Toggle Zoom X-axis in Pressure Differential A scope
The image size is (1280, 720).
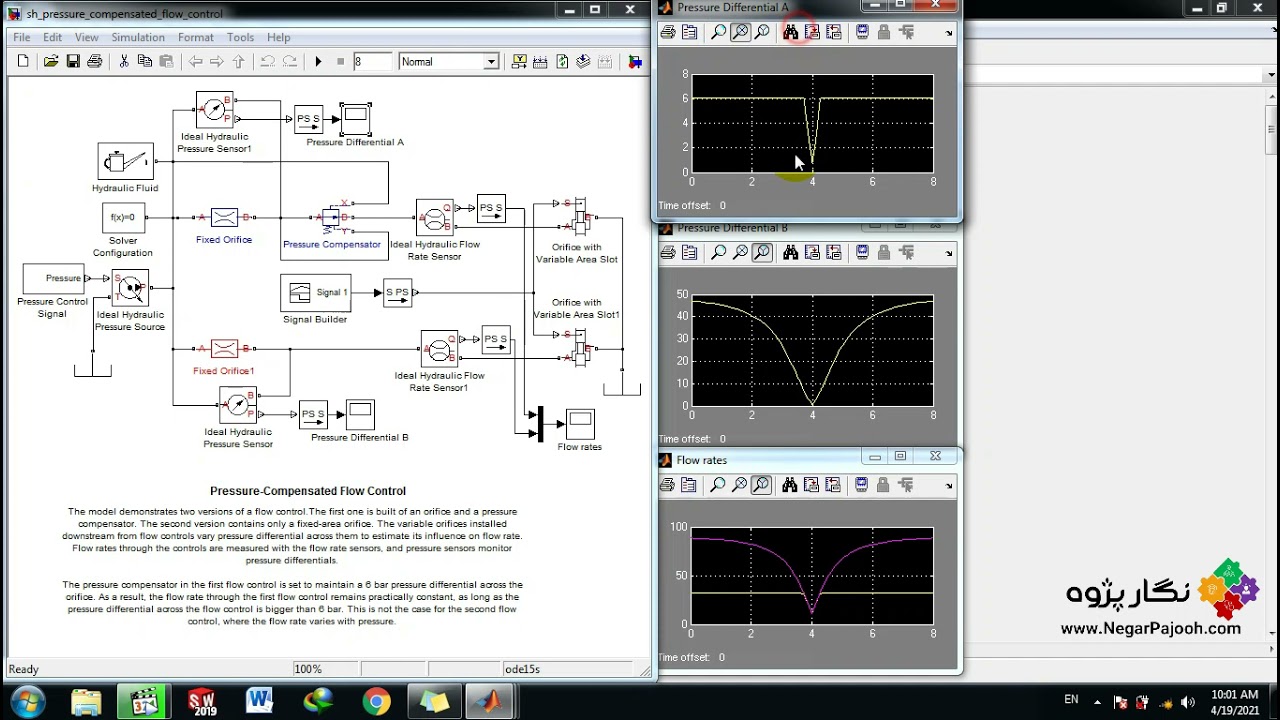[x=740, y=32]
